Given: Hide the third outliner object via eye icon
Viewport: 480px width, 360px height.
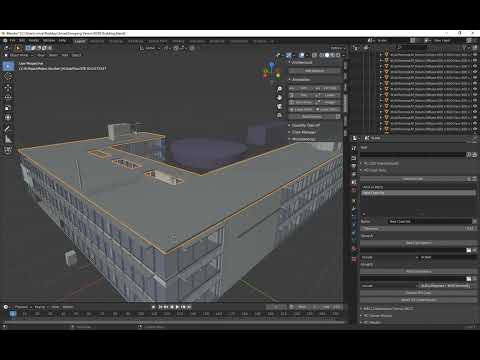Looking at the screenshot, I should pos(475,66).
